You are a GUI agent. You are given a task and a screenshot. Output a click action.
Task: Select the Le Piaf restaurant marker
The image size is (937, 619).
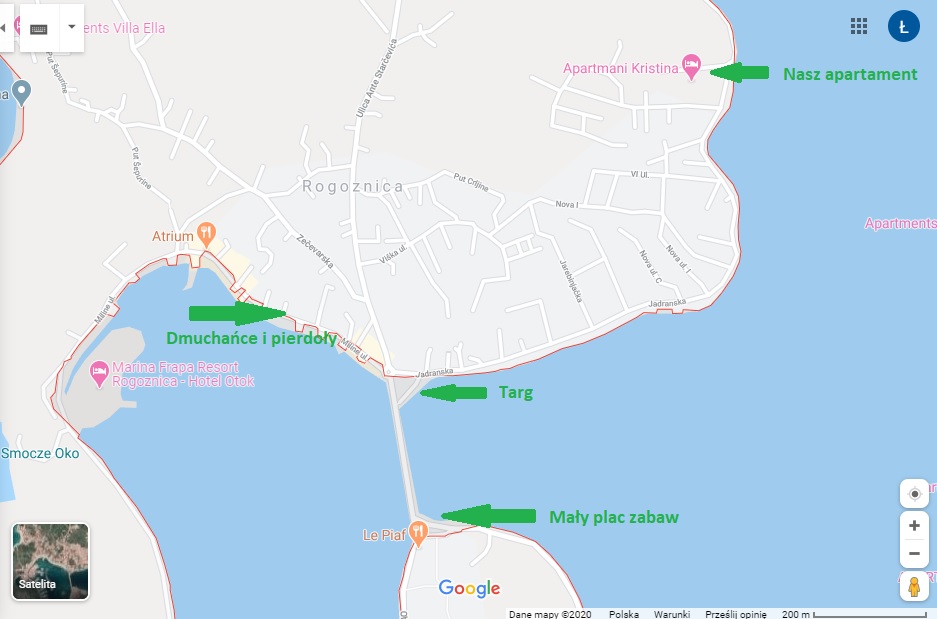pos(418,533)
